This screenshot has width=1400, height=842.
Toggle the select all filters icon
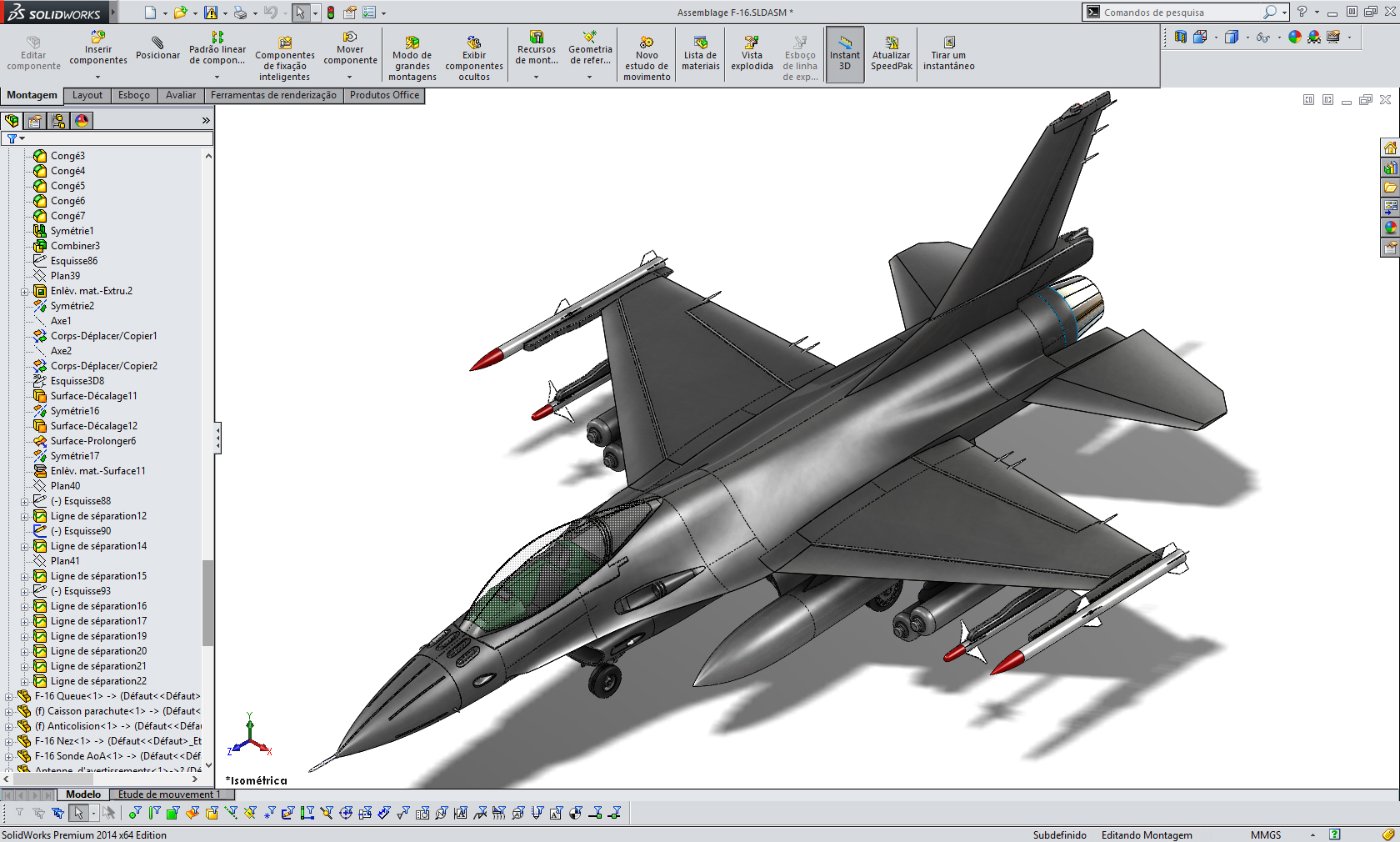click(x=57, y=813)
